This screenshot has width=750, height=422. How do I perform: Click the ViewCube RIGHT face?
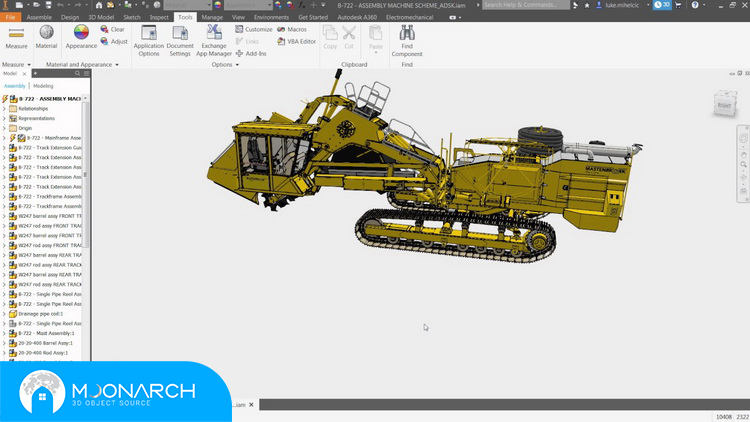(725, 105)
